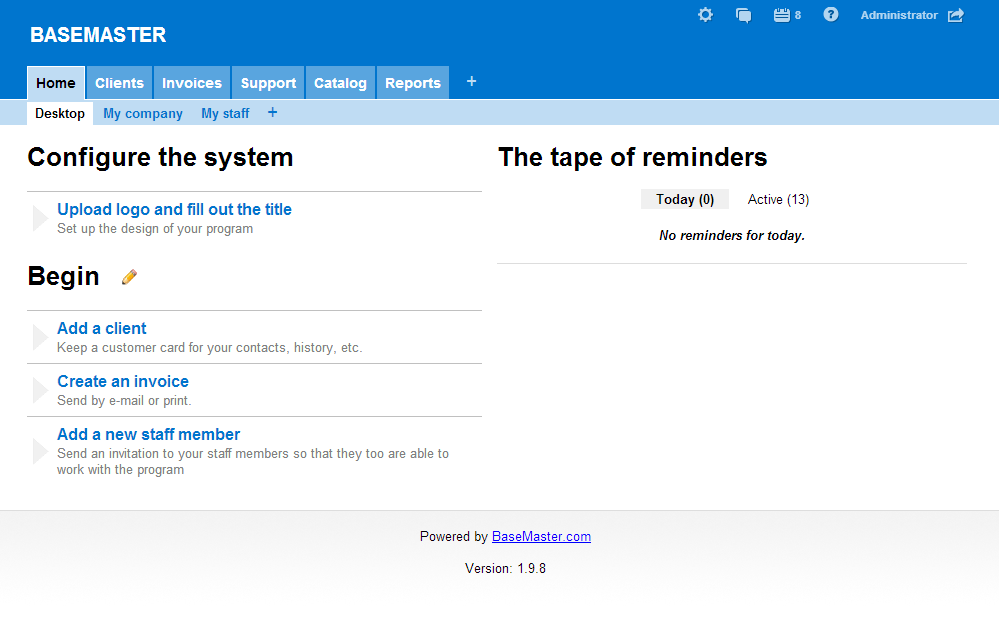Click the BASEMASTER logo title
Screen dimensions: 999x633
98,35
